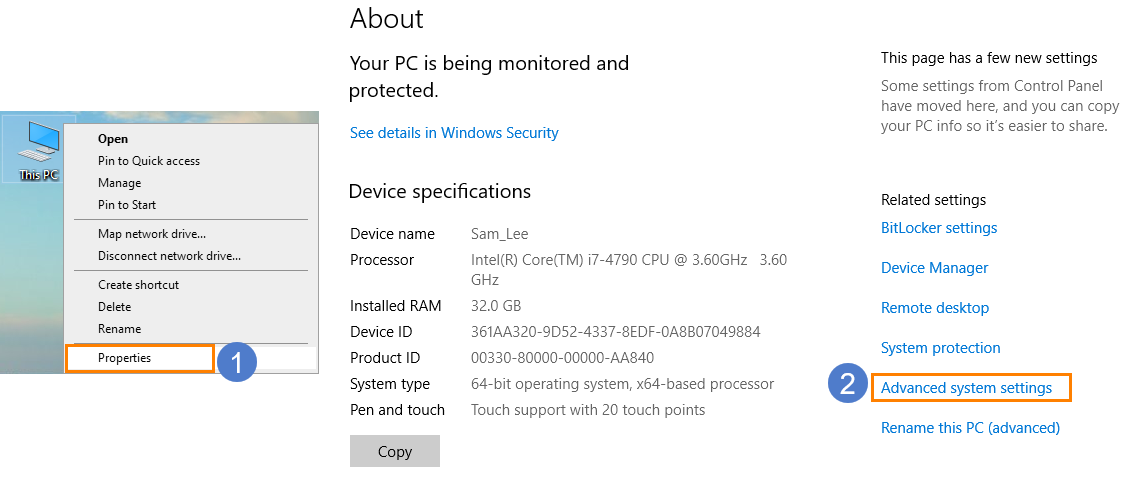The height and width of the screenshot is (480, 1128).
Task: Open BitLocker settings link
Action: [x=939, y=227]
